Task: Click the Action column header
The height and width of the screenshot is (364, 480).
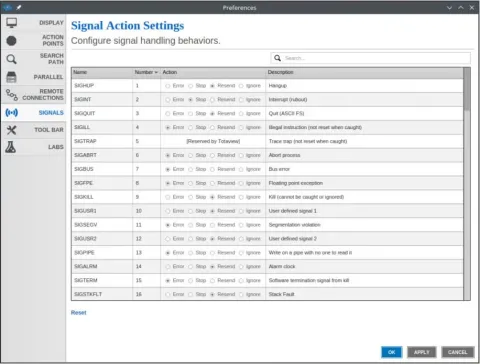Action: tap(213, 72)
